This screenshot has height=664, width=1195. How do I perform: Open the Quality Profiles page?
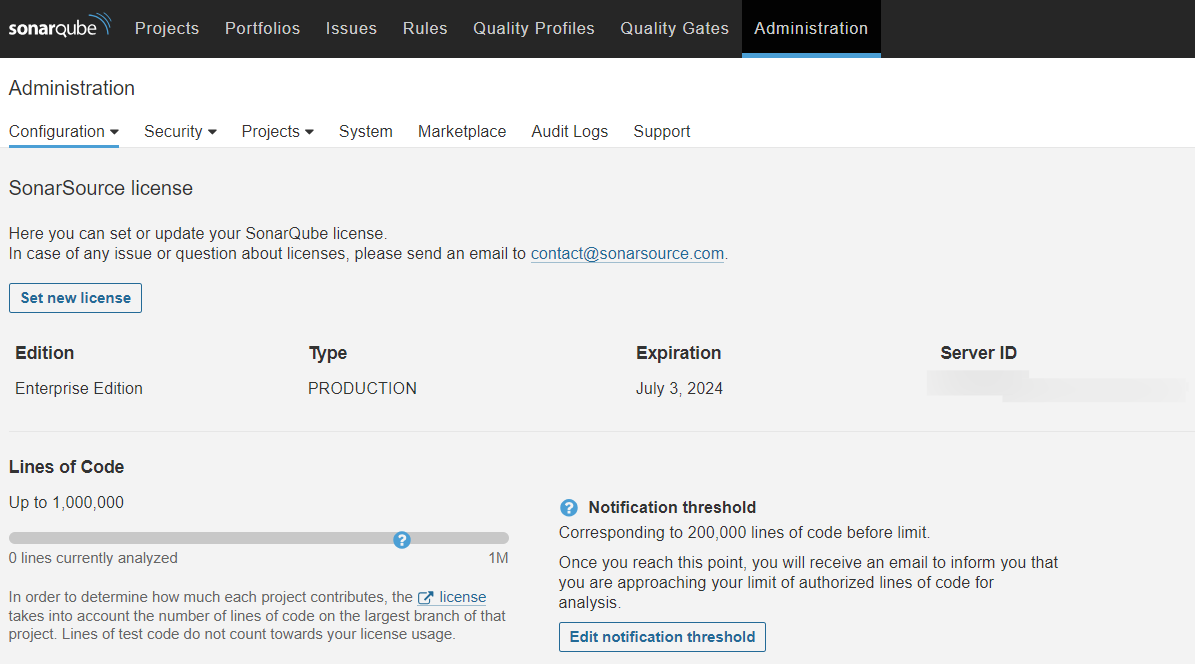pos(533,28)
